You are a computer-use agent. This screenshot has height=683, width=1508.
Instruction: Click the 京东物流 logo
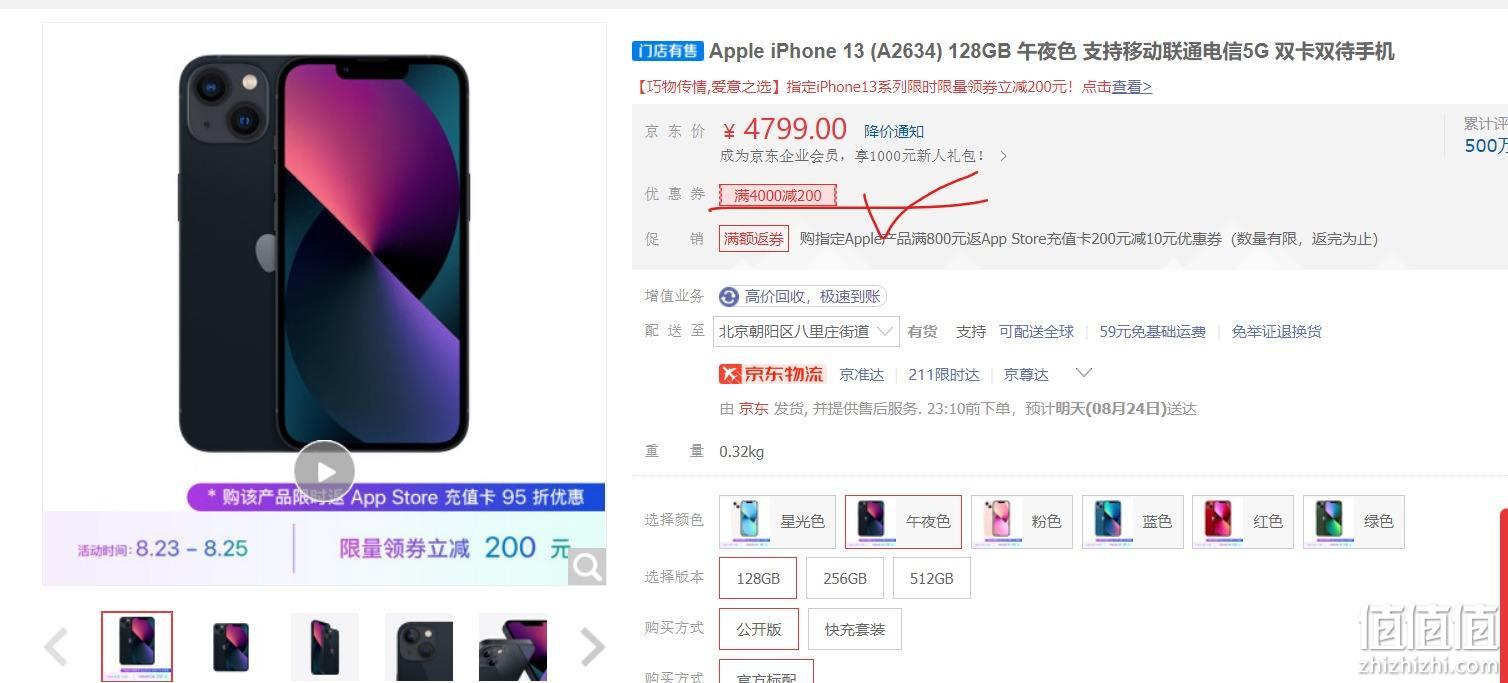pos(772,374)
